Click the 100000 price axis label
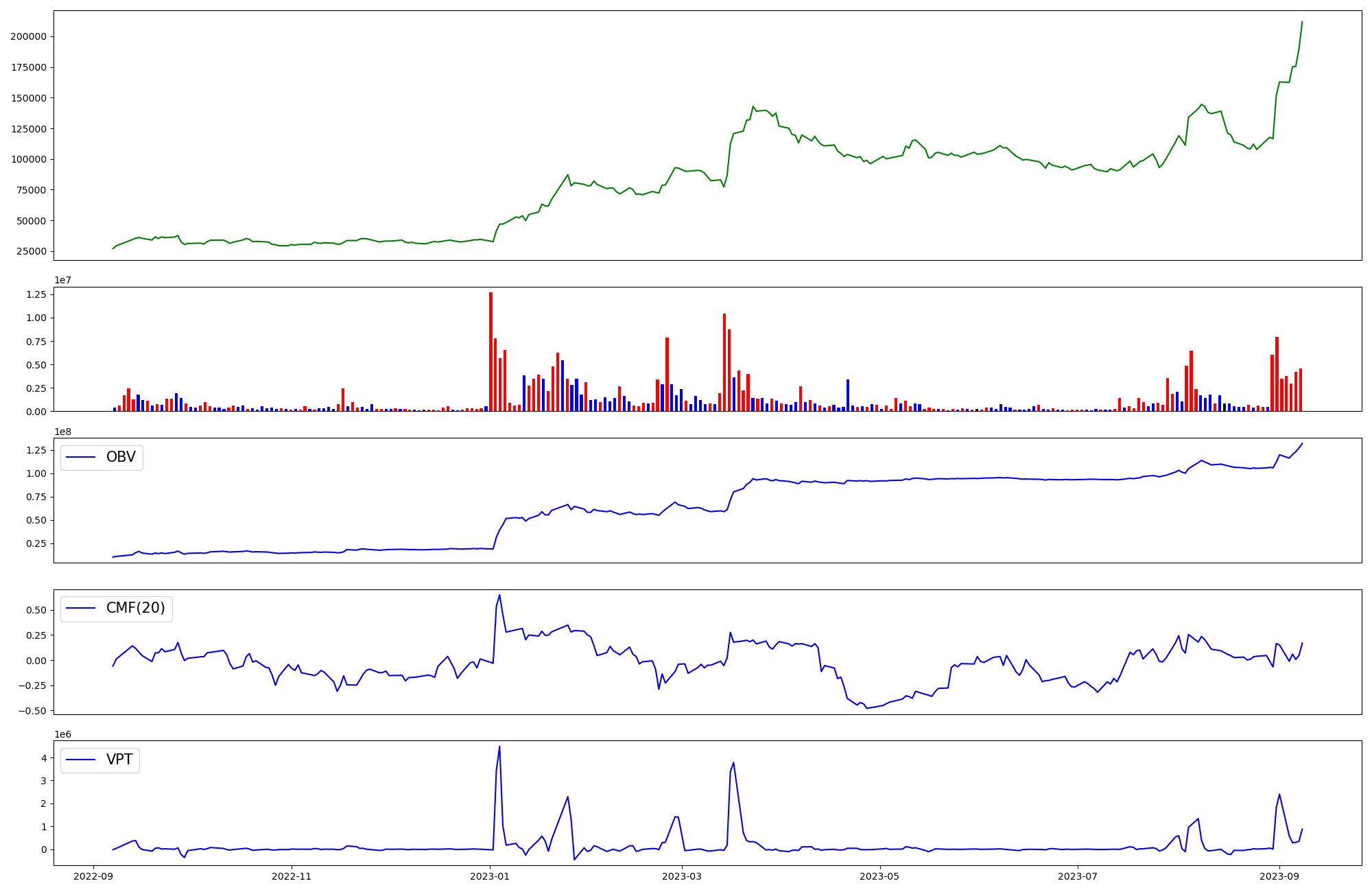The width and height of the screenshot is (1372, 892). tap(28, 159)
